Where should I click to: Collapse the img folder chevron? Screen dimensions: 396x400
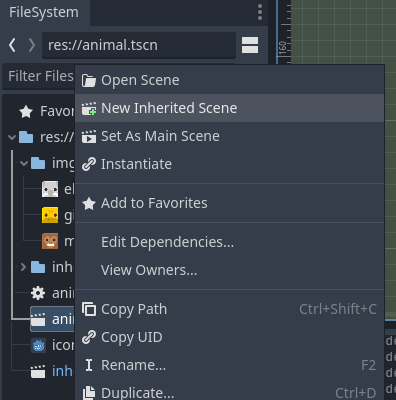point(24,163)
